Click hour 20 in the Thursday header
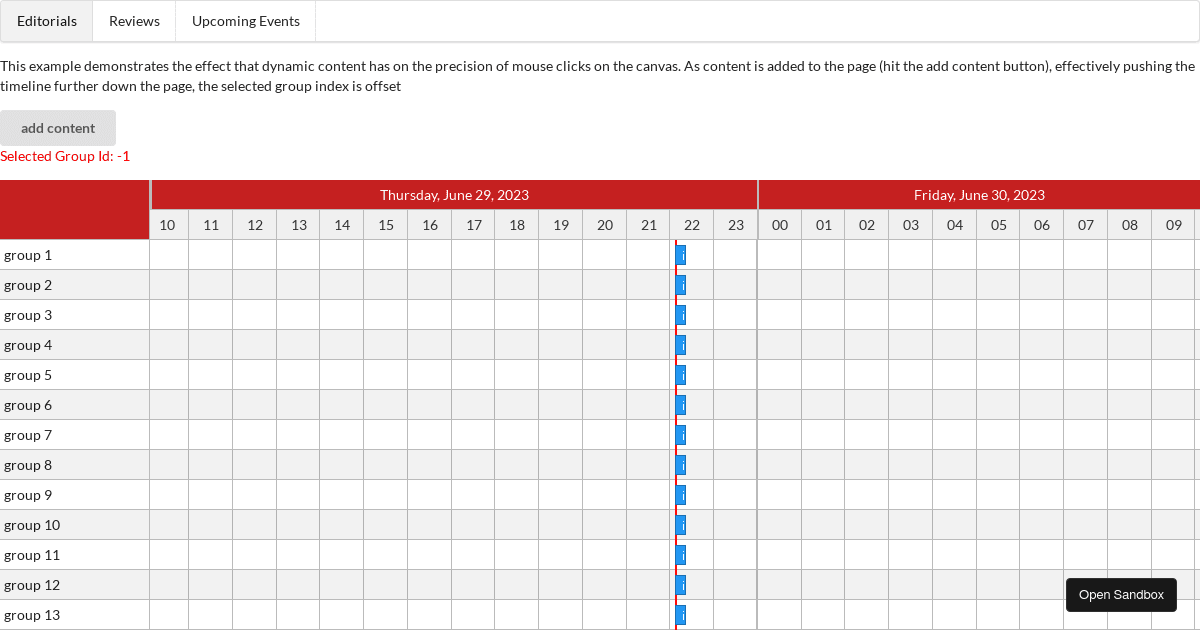This screenshot has width=1200, height=630. [x=605, y=225]
